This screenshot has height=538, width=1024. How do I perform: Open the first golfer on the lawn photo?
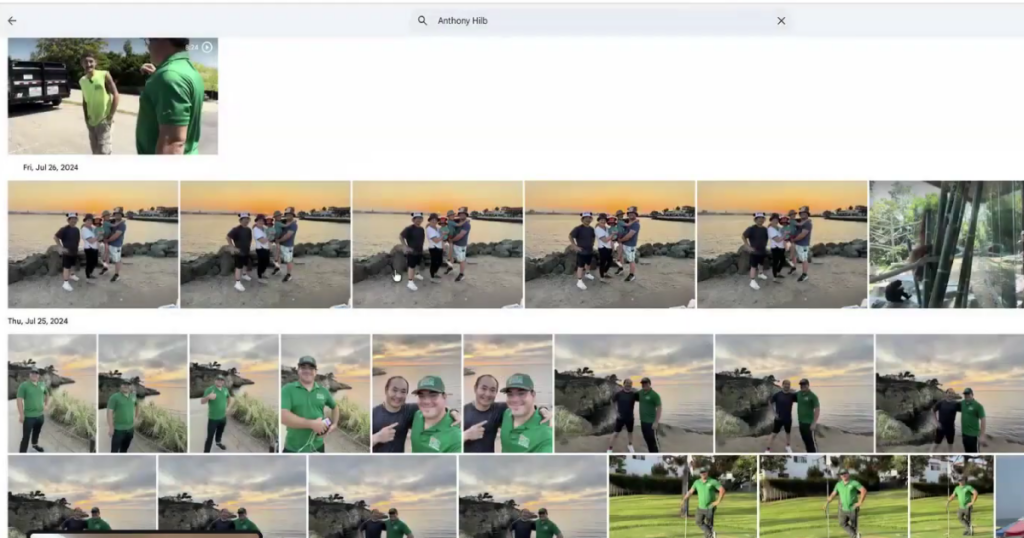[x=683, y=496]
